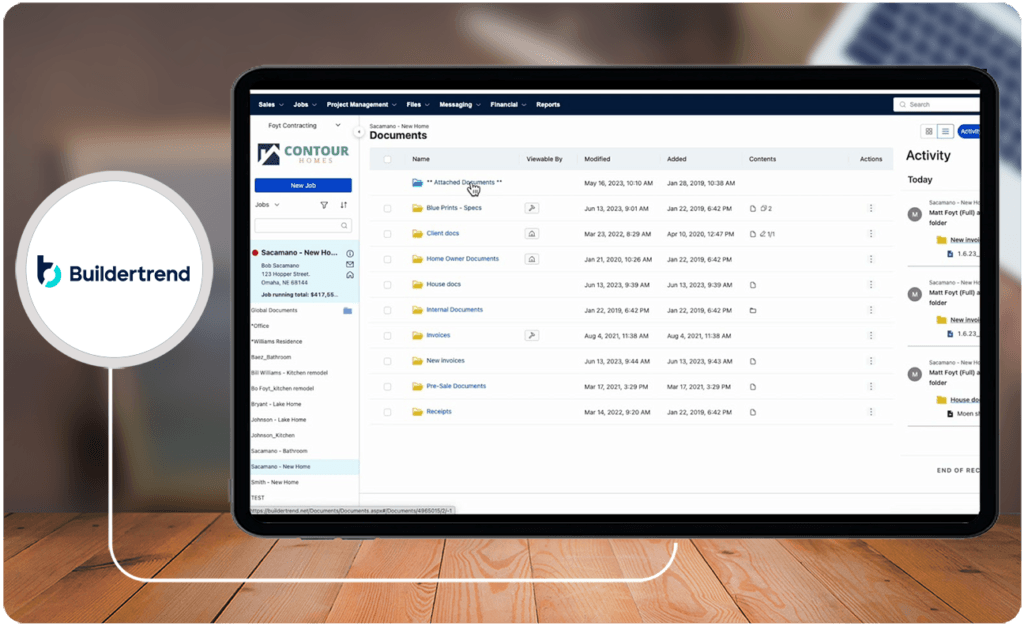Open actions menu for House docs row
The image size is (1024, 626).
[x=871, y=285]
